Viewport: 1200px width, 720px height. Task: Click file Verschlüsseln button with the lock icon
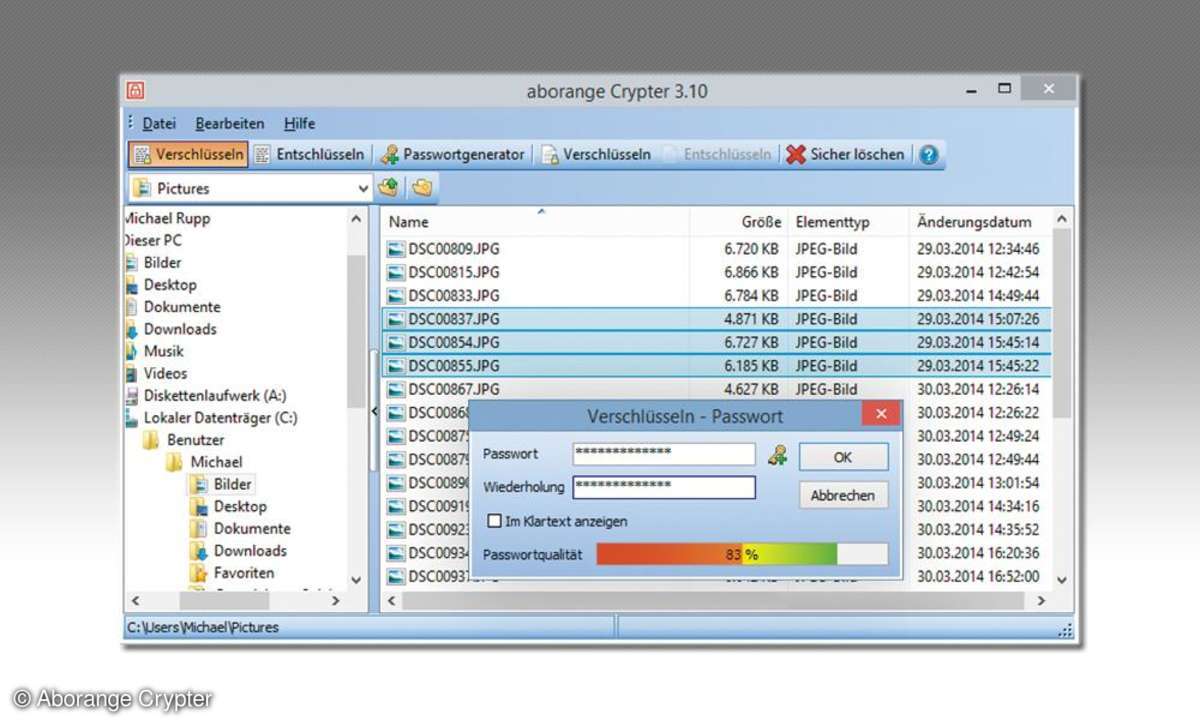pos(596,154)
